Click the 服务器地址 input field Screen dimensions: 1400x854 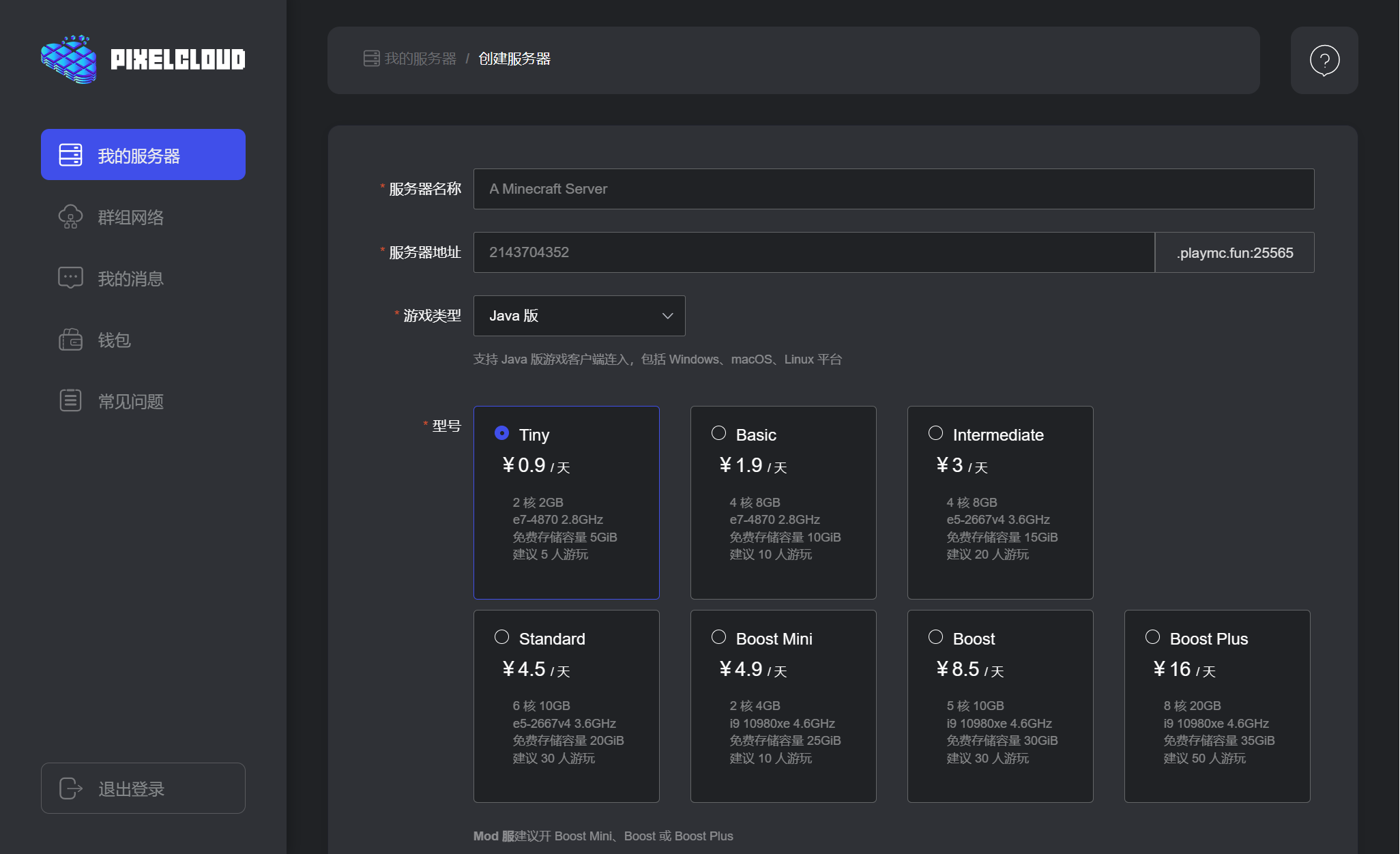tap(813, 252)
